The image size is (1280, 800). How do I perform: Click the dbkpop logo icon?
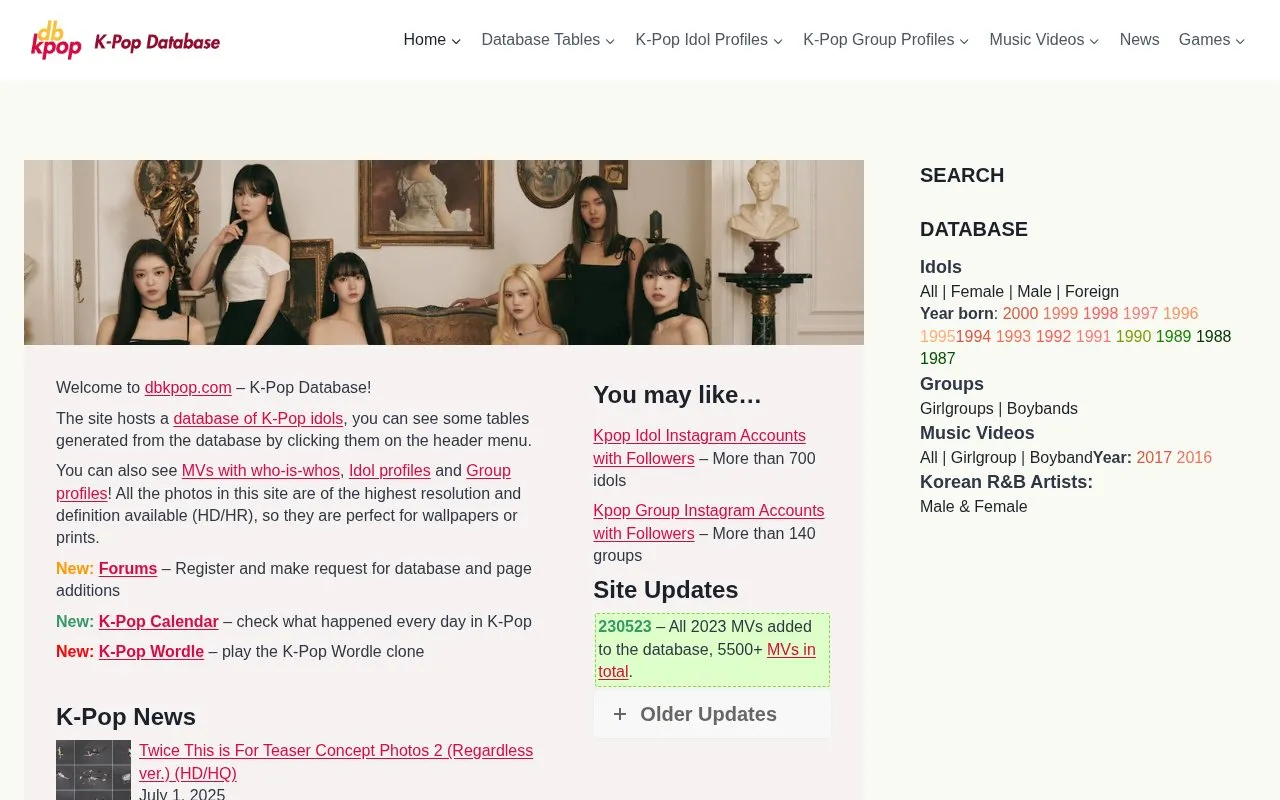[56, 40]
